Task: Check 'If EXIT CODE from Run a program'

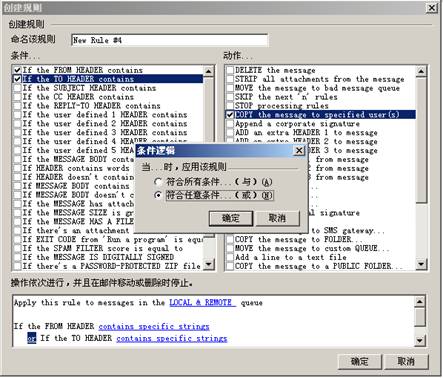Action: (17, 240)
